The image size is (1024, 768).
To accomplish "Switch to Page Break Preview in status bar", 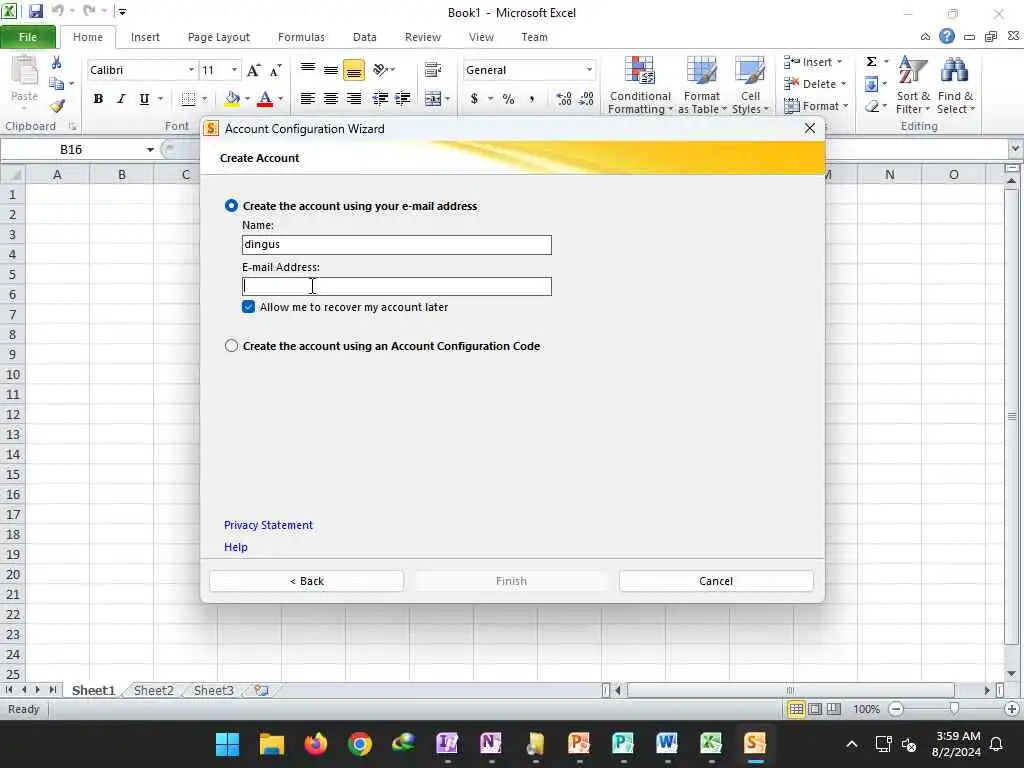I will point(834,709).
